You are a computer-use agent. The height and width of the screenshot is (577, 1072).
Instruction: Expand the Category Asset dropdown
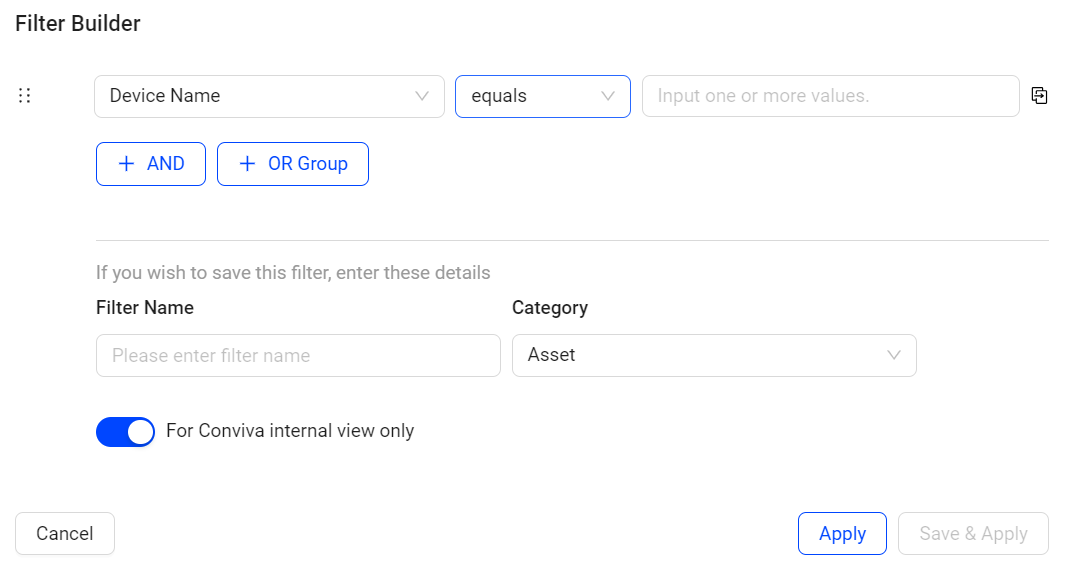point(714,355)
